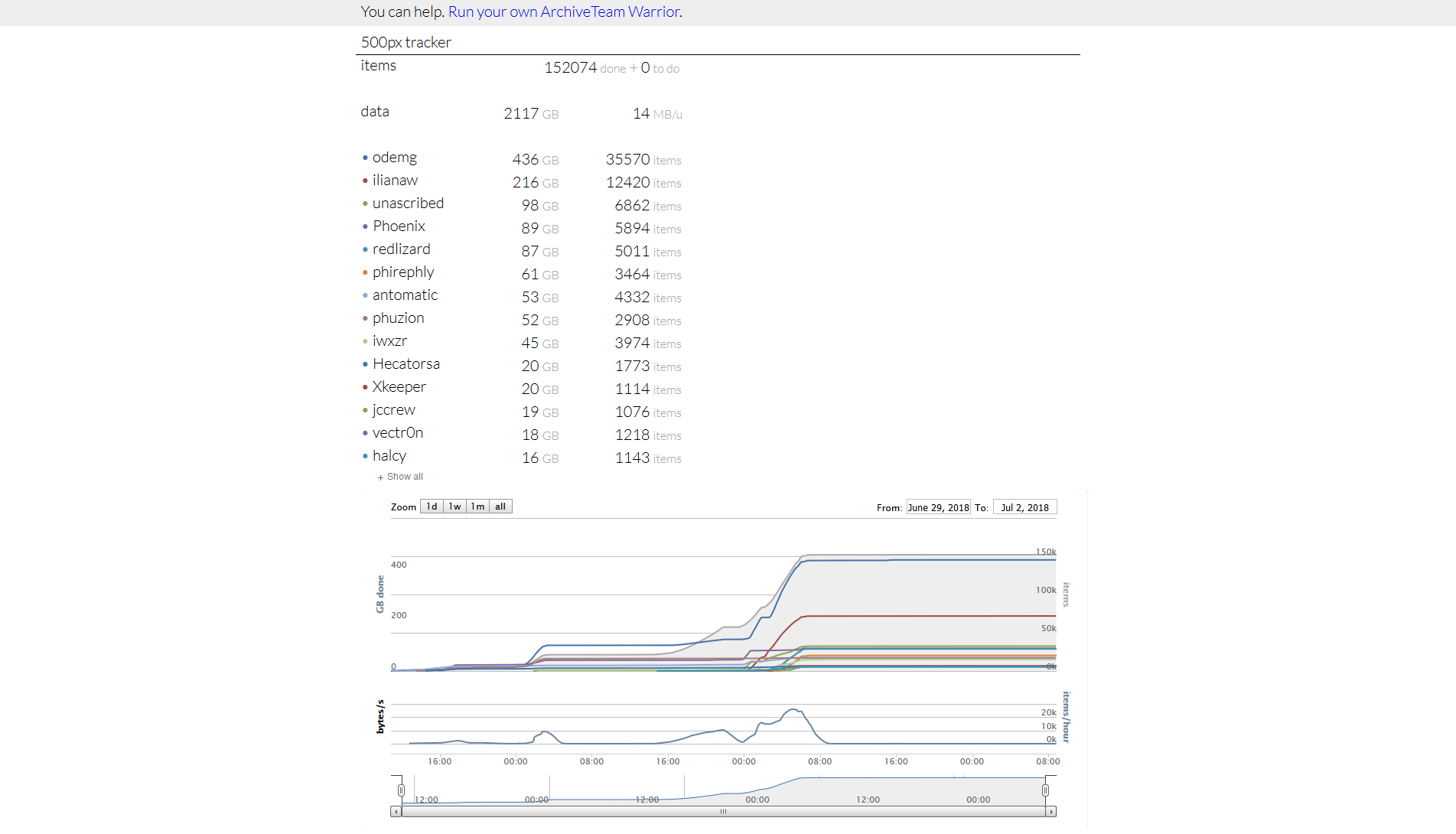The height and width of the screenshot is (834, 1456).
Task: Click the navigator scrollbar right arrow
Action: (x=1051, y=811)
